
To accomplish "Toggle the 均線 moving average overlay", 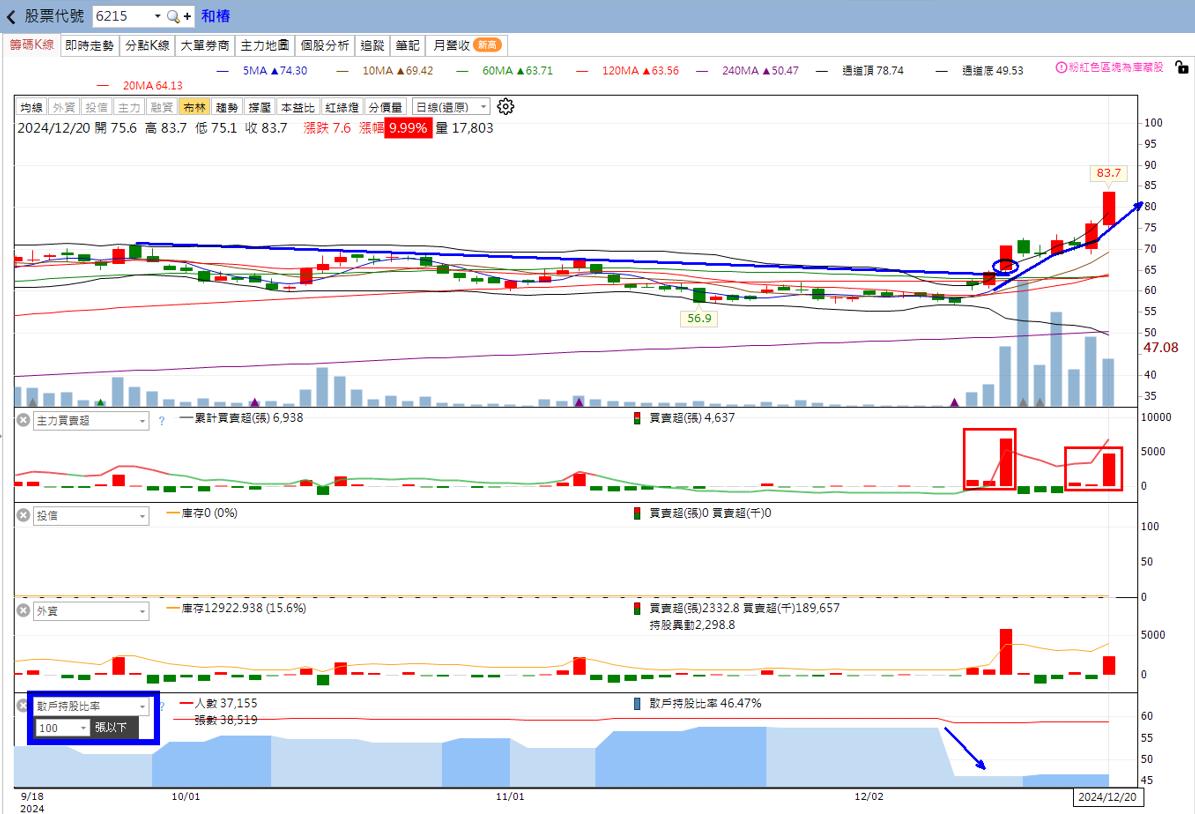I will [x=31, y=107].
